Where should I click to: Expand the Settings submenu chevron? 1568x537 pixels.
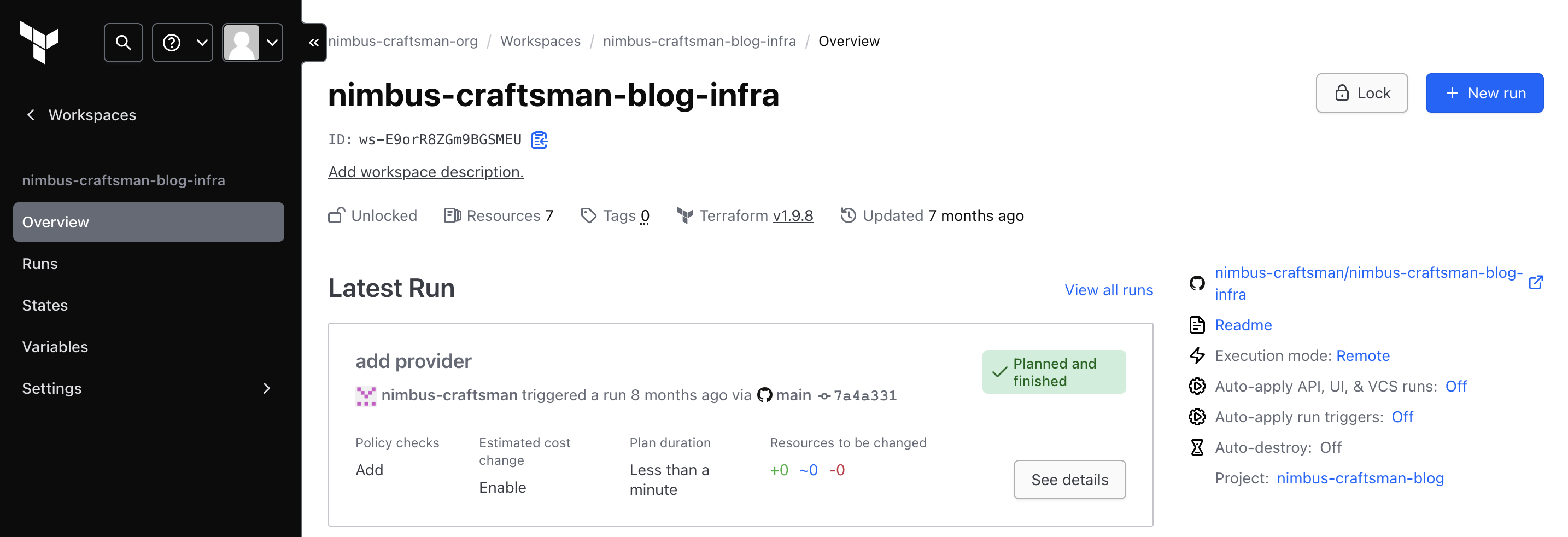pos(267,388)
